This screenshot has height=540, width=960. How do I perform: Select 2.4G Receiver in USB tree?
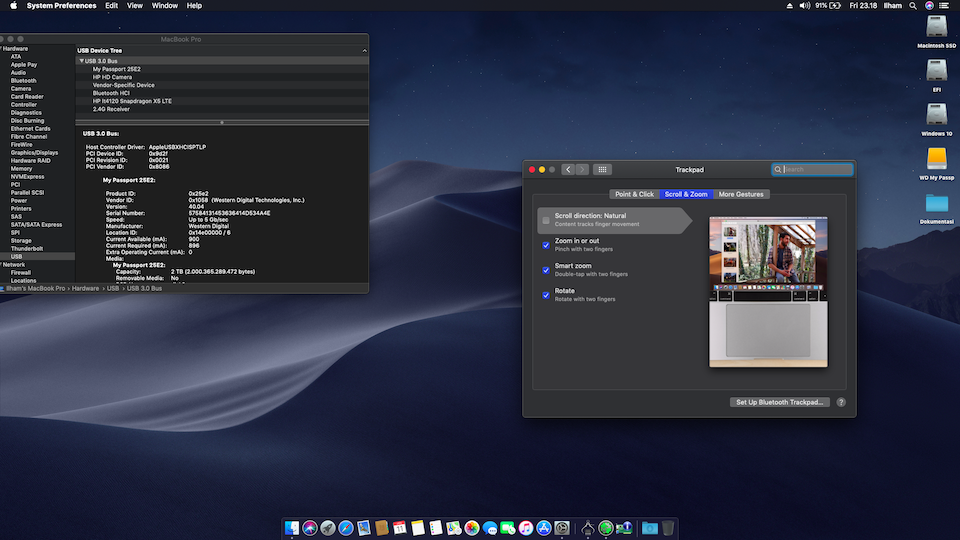pyautogui.click(x=111, y=109)
